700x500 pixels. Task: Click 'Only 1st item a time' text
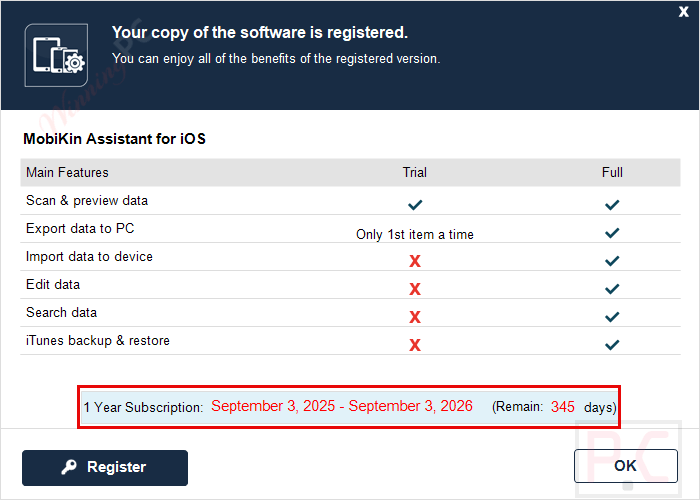point(415,234)
